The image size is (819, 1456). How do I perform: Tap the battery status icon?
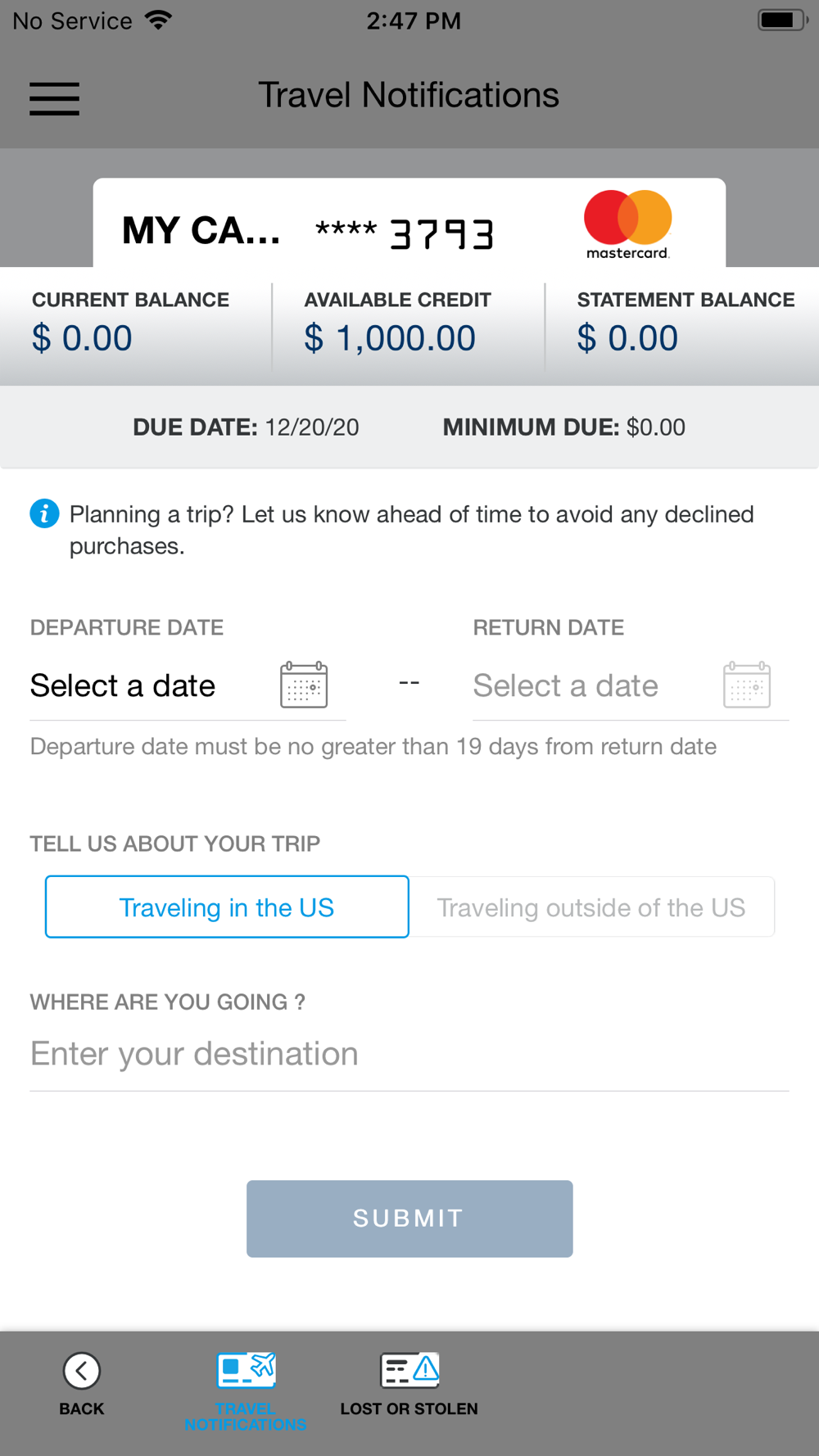tap(782, 20)
